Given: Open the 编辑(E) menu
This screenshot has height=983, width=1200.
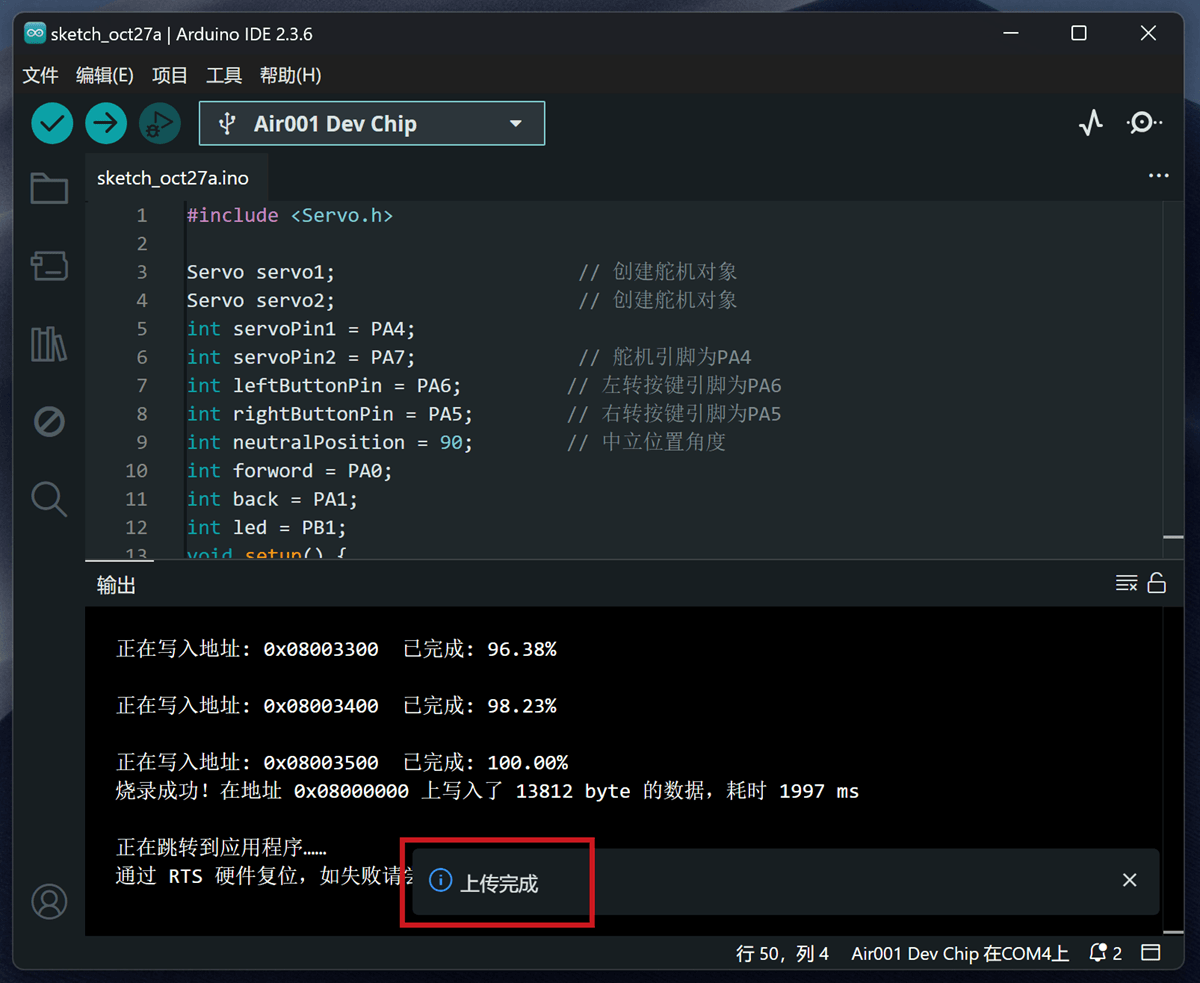Looking at the screenshot, I should [105, 75].
